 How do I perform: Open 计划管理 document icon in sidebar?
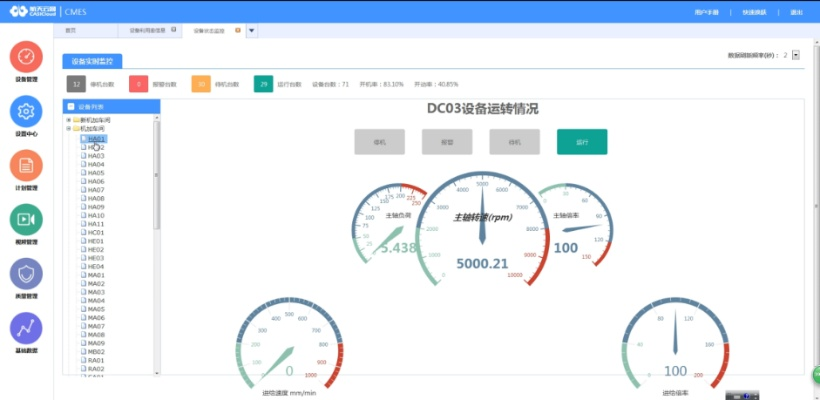coord(26,166)
